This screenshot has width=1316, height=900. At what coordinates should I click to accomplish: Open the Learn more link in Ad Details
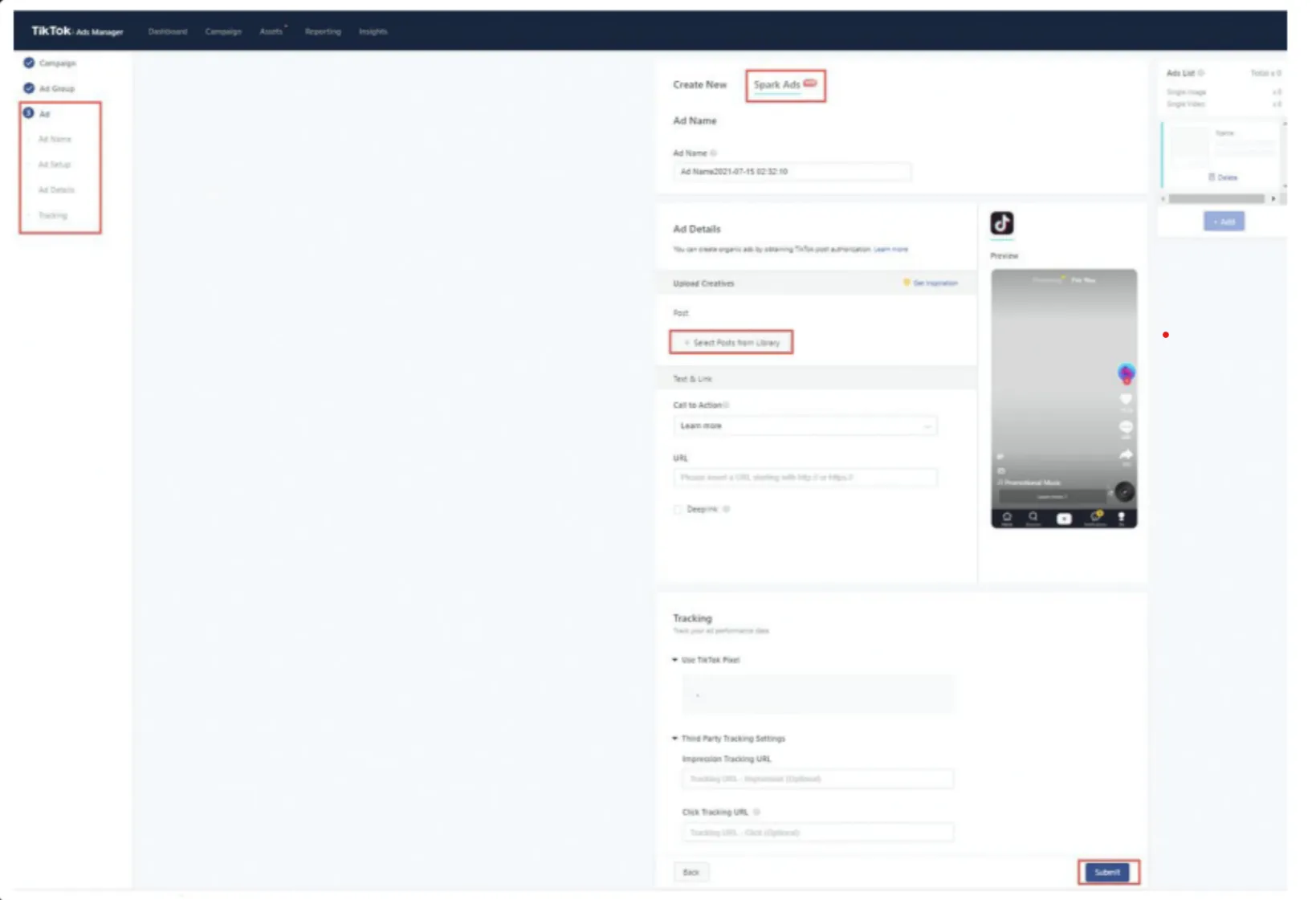coord(890,250)
